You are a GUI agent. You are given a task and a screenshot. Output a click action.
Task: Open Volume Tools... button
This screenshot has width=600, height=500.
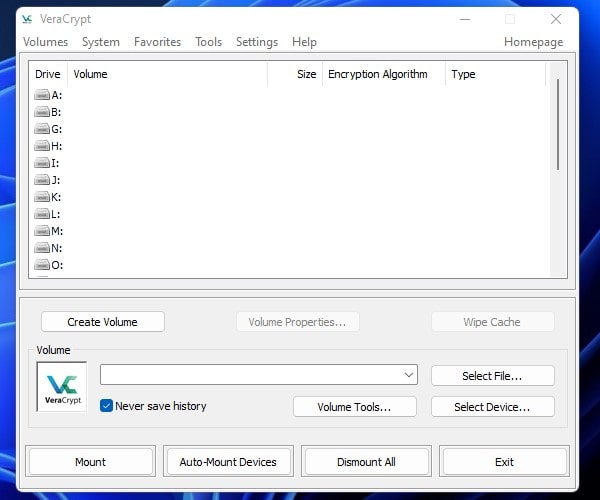pyautogui.click(x=354, y=407)
